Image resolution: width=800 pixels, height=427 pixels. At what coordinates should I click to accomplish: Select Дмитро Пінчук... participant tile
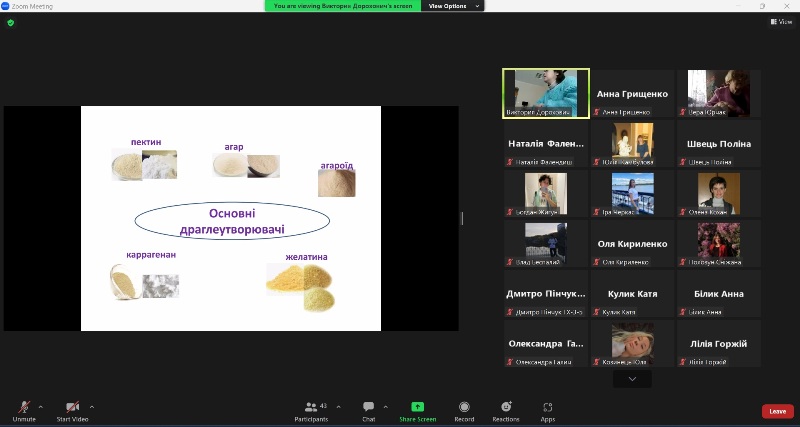click(546, 293)
